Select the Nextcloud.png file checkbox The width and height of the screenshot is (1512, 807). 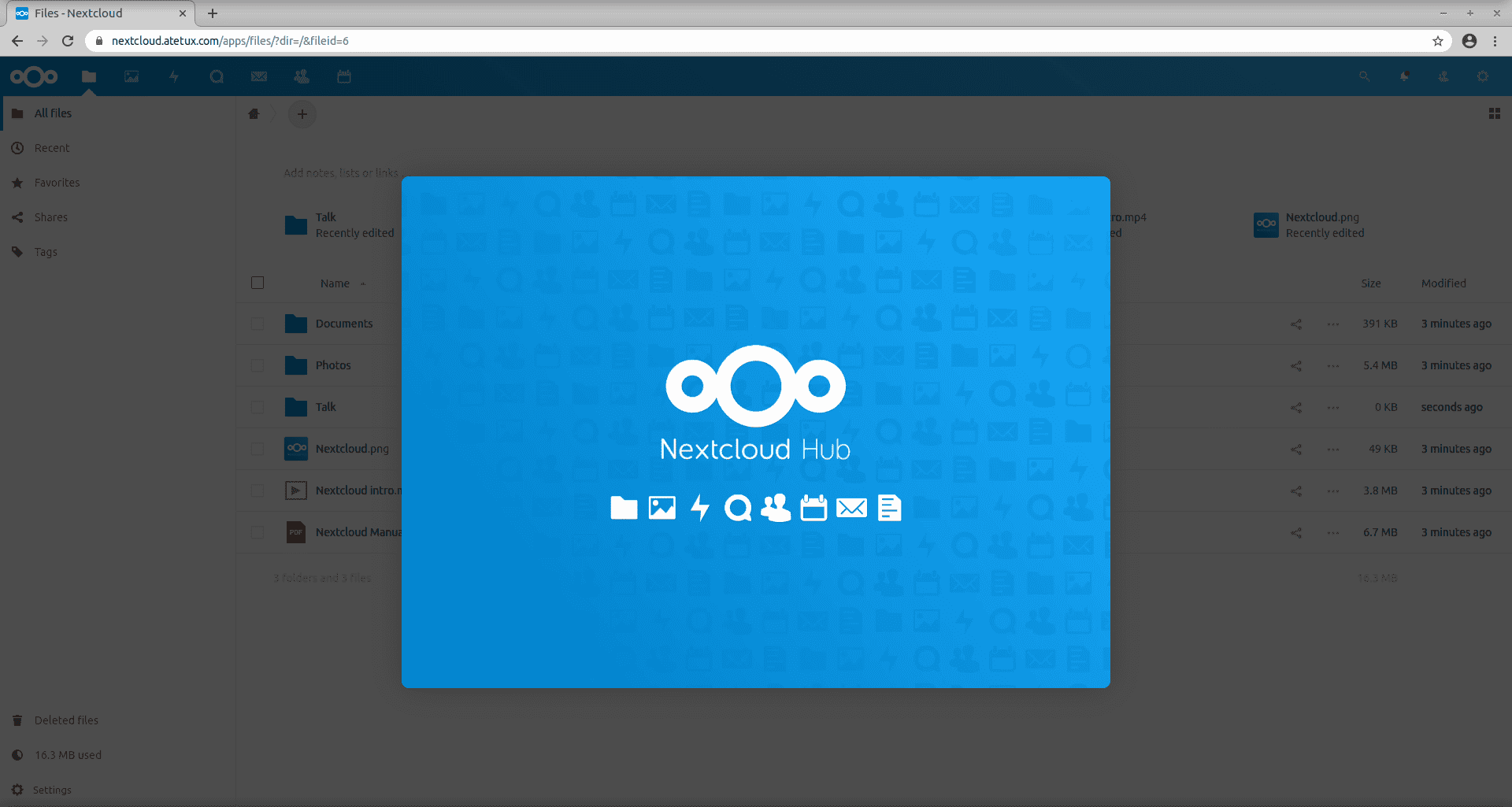258,449
